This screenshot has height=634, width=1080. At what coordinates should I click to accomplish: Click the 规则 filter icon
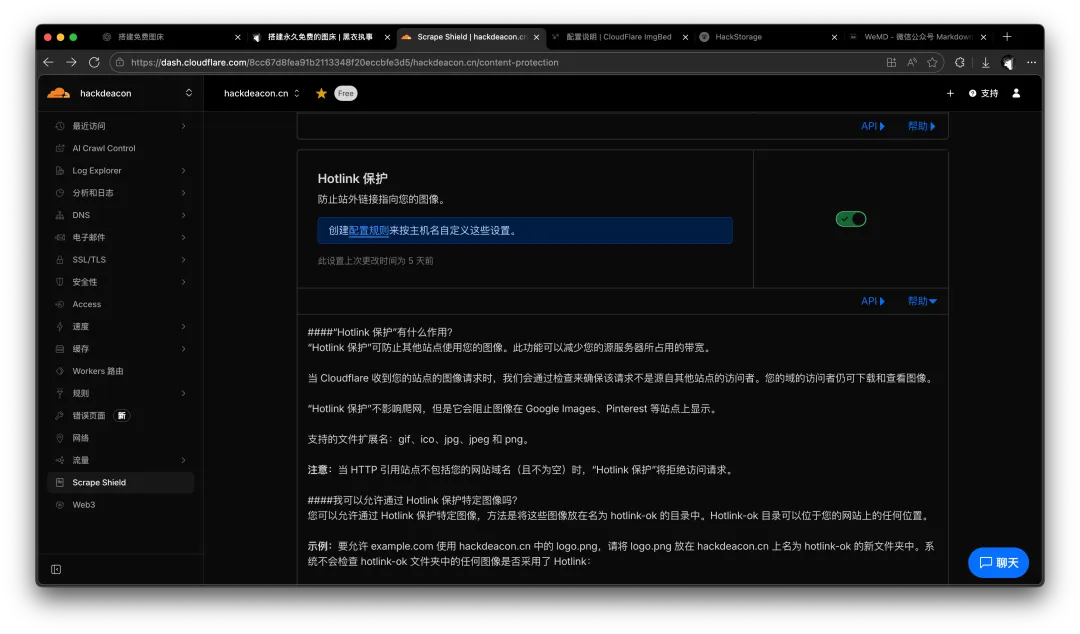pos(60,393)
